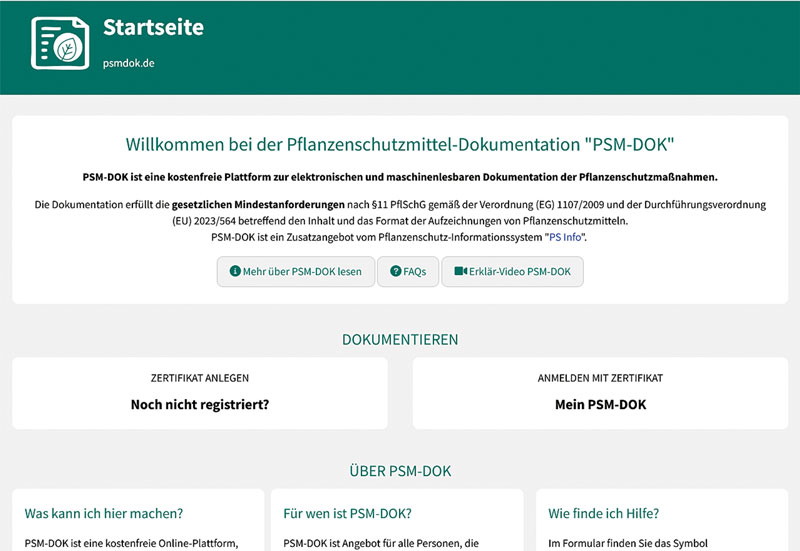Viewport: 800px width, 551px height.
Task: Click the video camera icon for Erklär-Video
Action: pyautogui.click(x=460, y=271)
